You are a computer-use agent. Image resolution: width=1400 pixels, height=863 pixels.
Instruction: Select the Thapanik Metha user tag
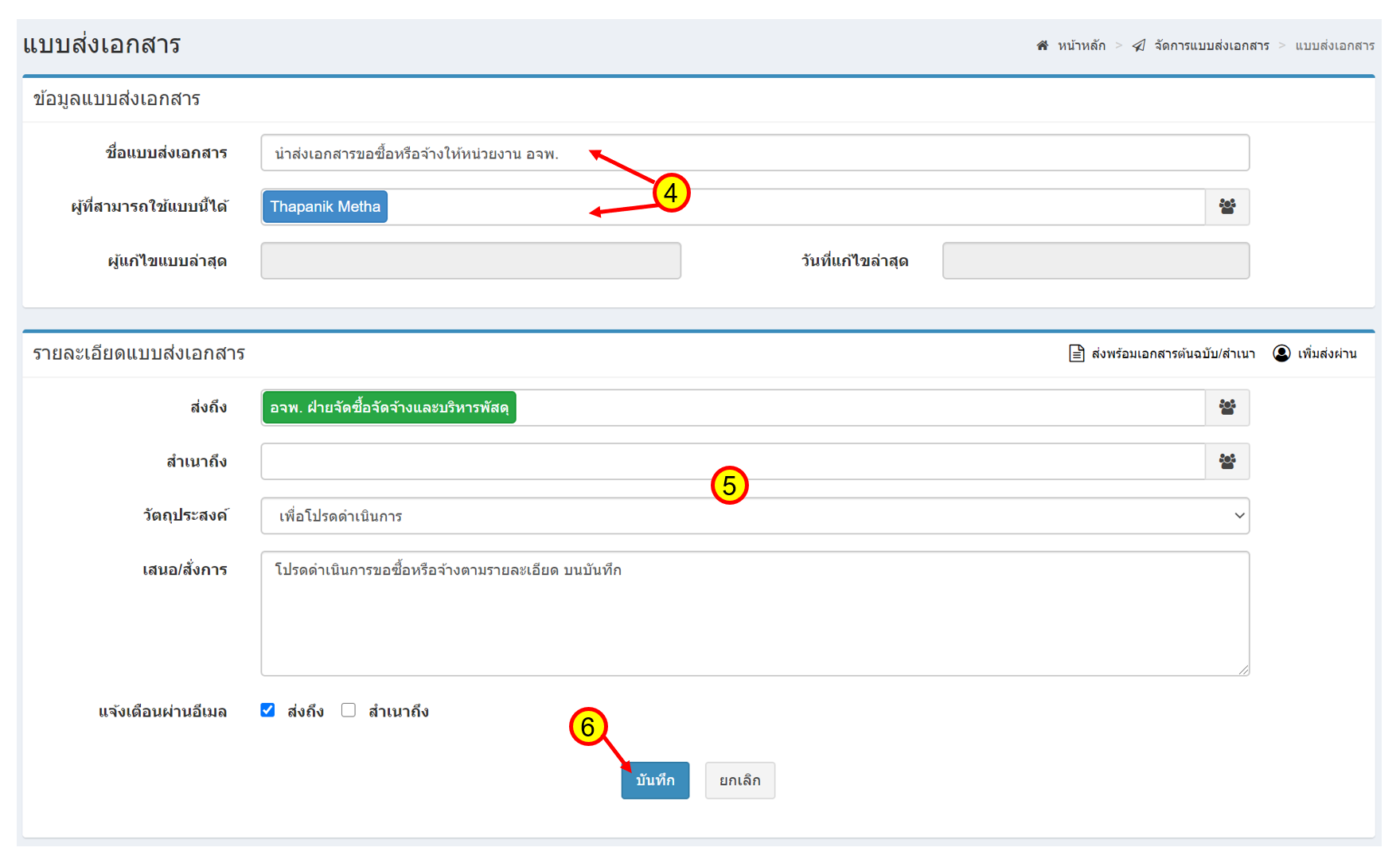[x=325, y=207]
